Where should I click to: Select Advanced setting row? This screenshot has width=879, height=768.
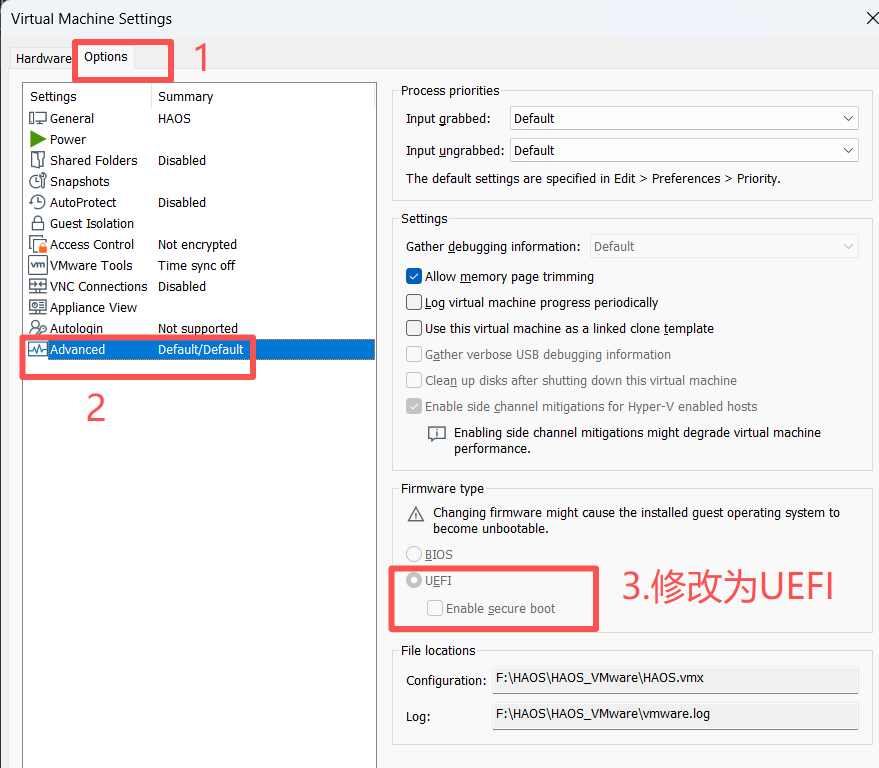tap(199, 349)
